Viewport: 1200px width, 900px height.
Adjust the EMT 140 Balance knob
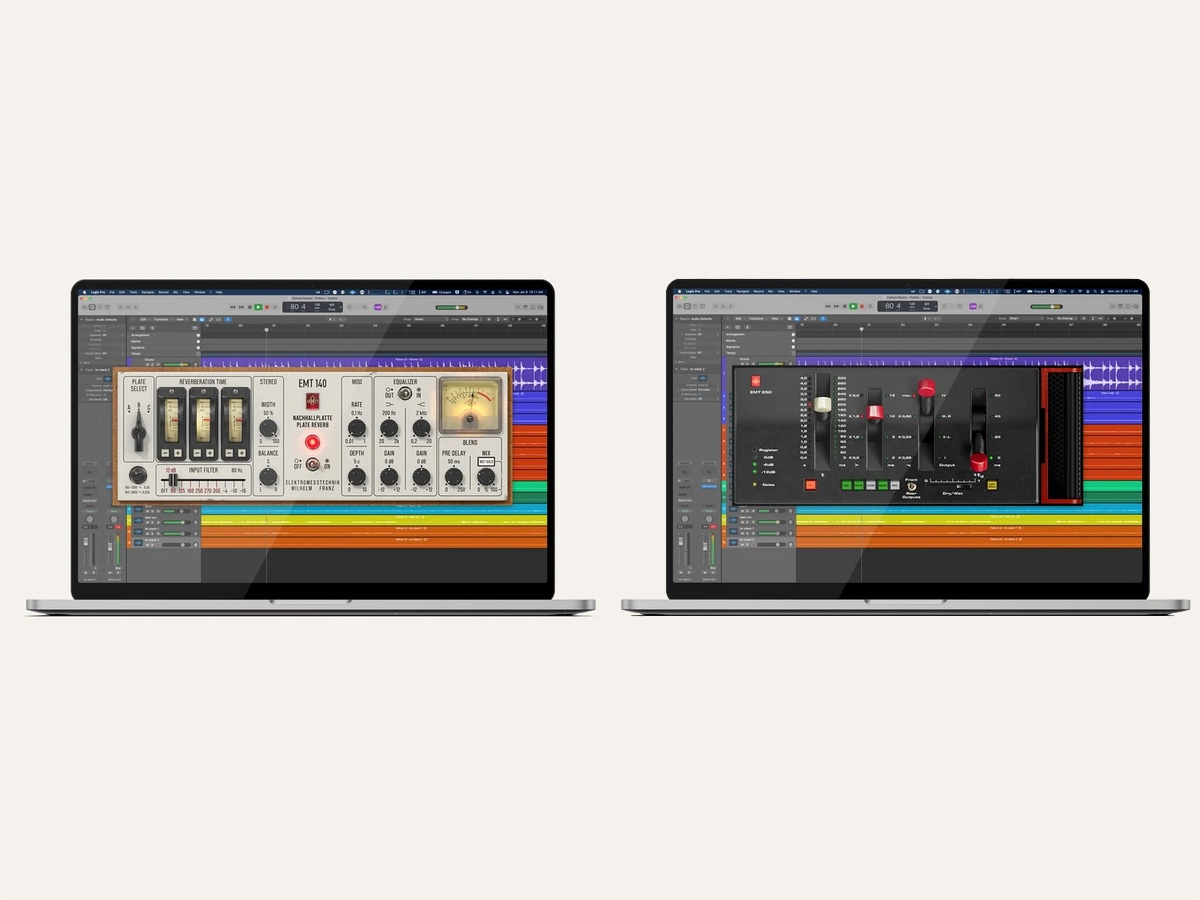(x=268, y=477)
